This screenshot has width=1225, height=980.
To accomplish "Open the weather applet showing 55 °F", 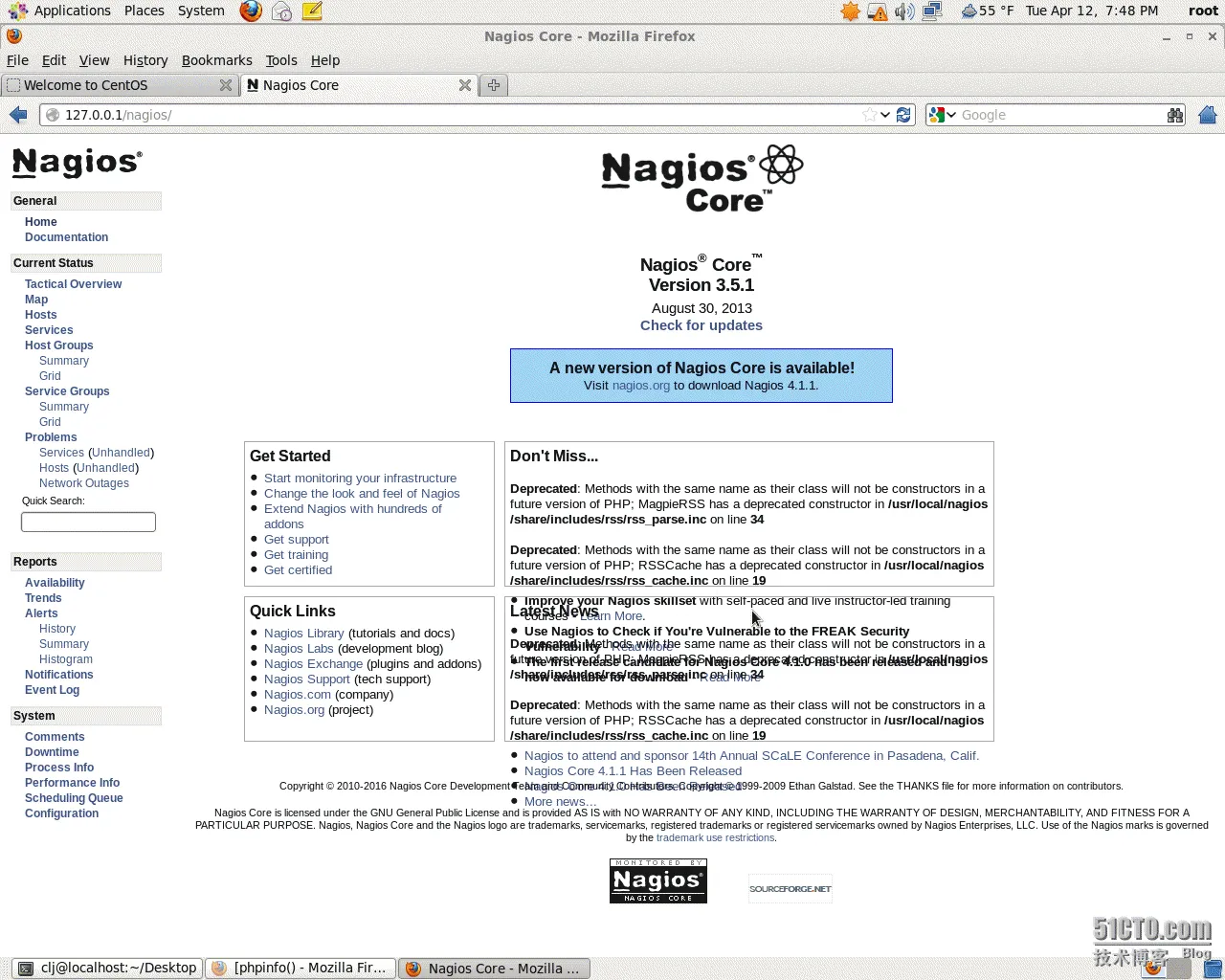I will pyautogui.click(x=987, y=11).
